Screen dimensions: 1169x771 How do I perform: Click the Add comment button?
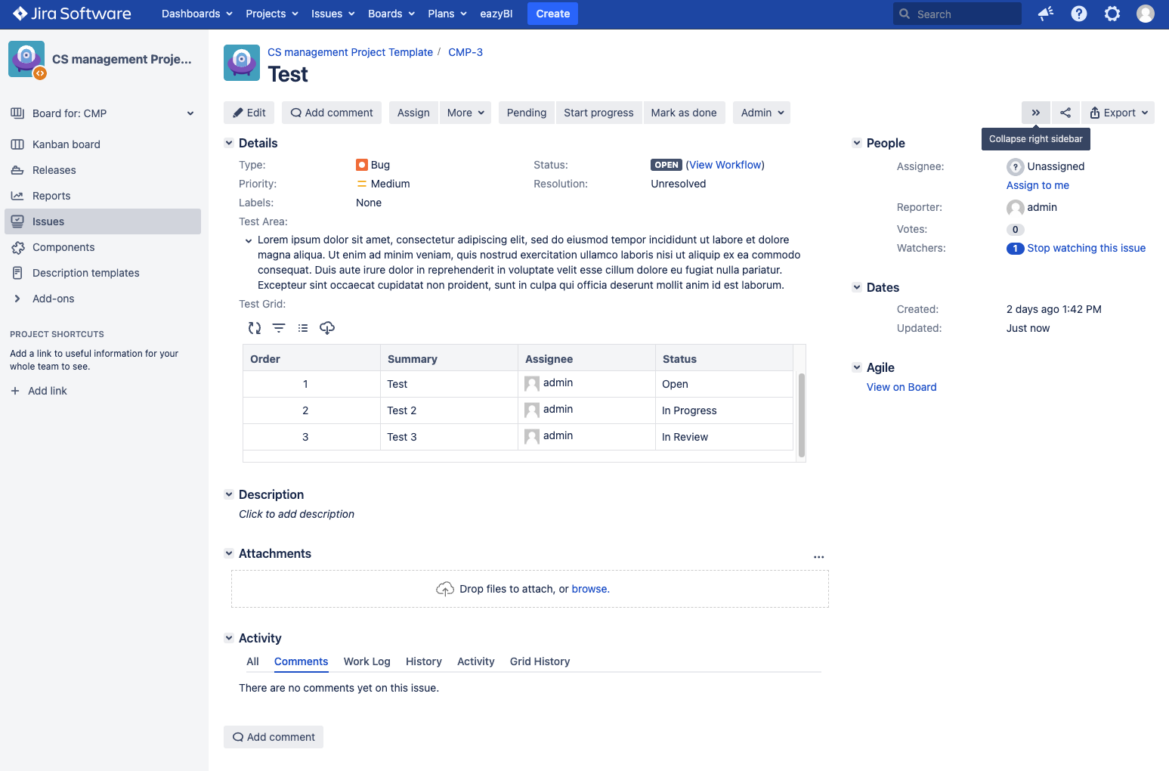coord(273,736)
